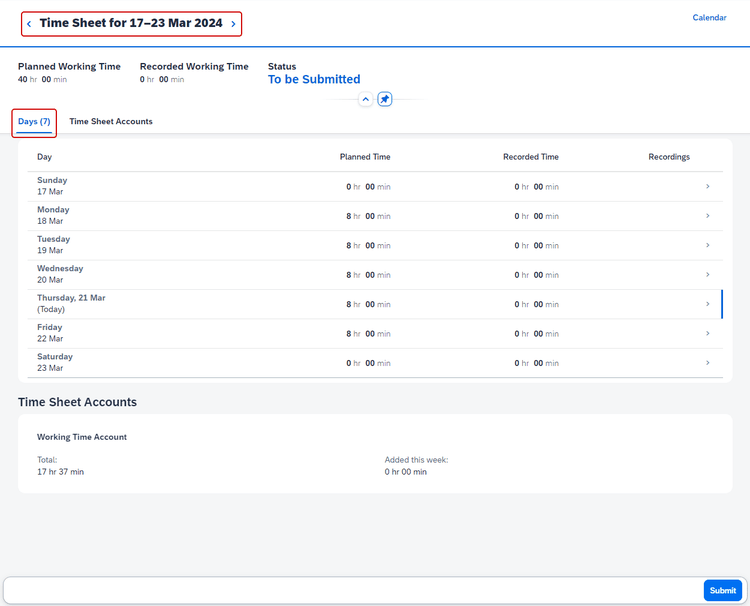This screenshot has width=750, height=606.
Task: Click the Working Time Account heading
Action: tap(82, 437)
